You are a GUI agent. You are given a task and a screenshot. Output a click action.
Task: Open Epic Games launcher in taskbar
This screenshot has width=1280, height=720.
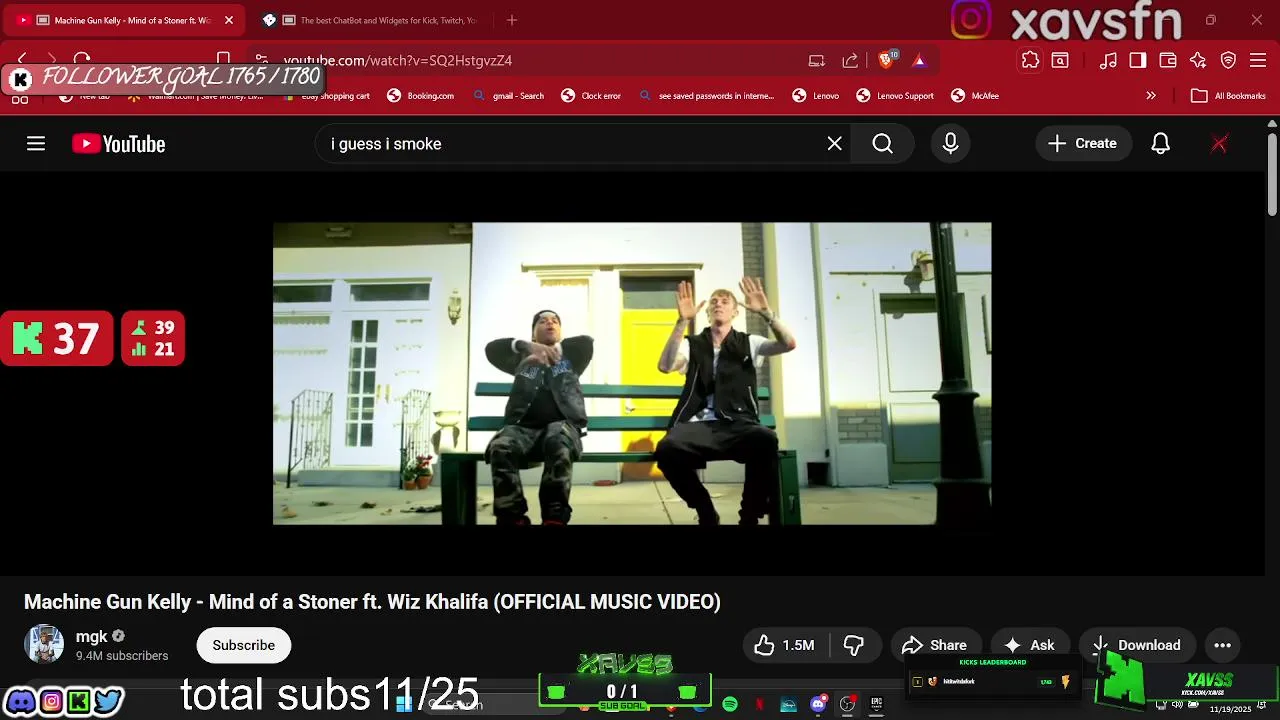(877, 705)
